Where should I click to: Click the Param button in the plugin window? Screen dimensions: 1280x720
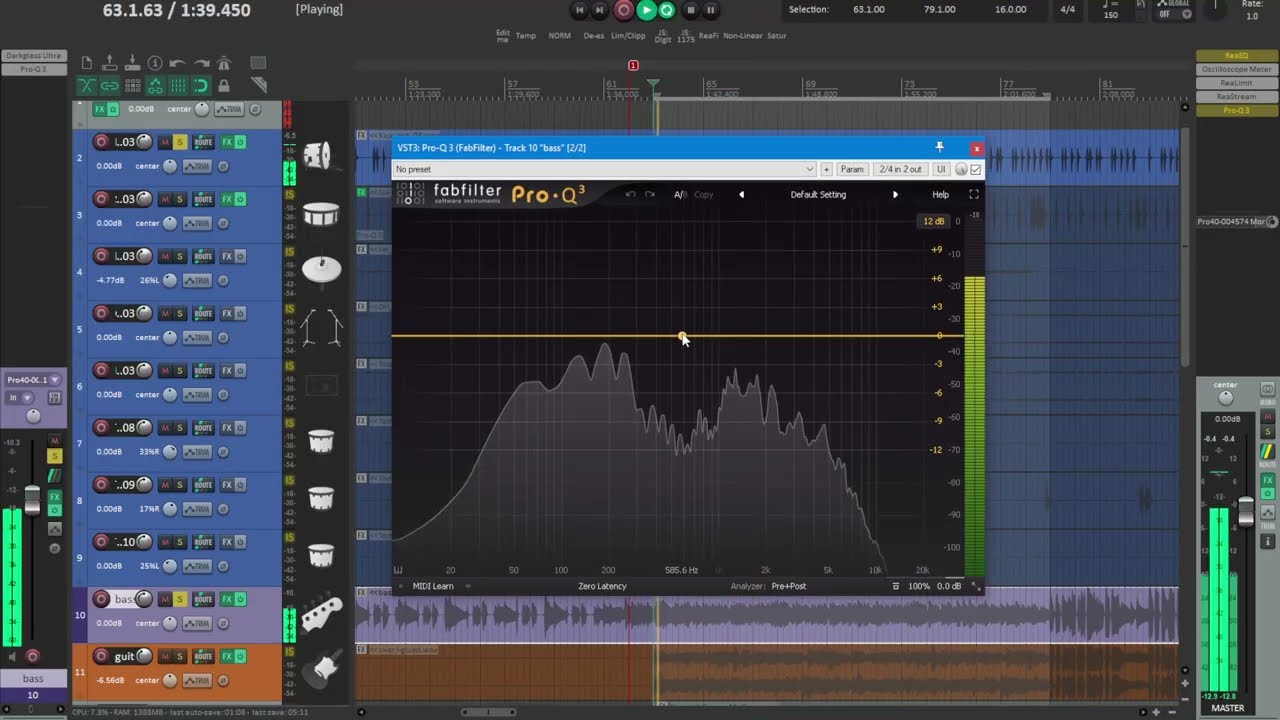pos(852,169)
